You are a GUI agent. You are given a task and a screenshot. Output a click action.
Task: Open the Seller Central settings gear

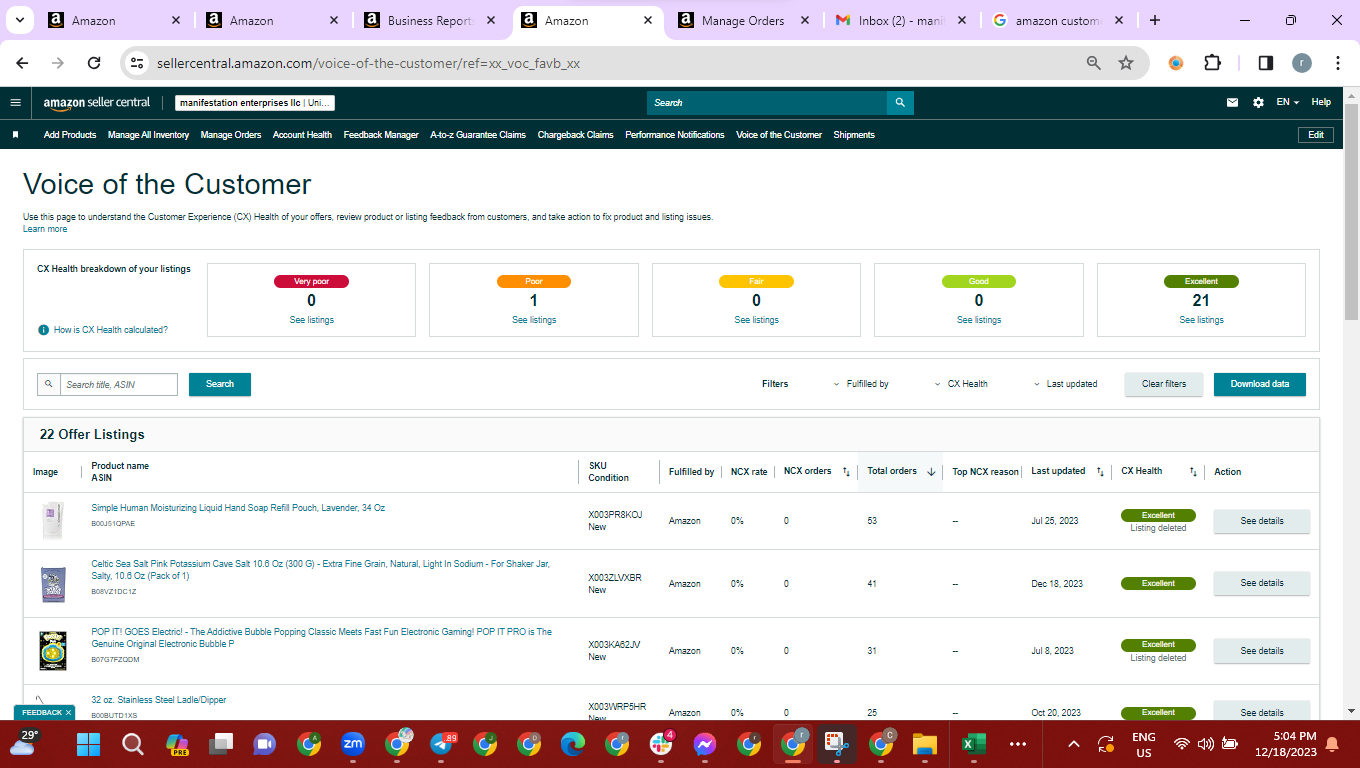click(1258, 102)
